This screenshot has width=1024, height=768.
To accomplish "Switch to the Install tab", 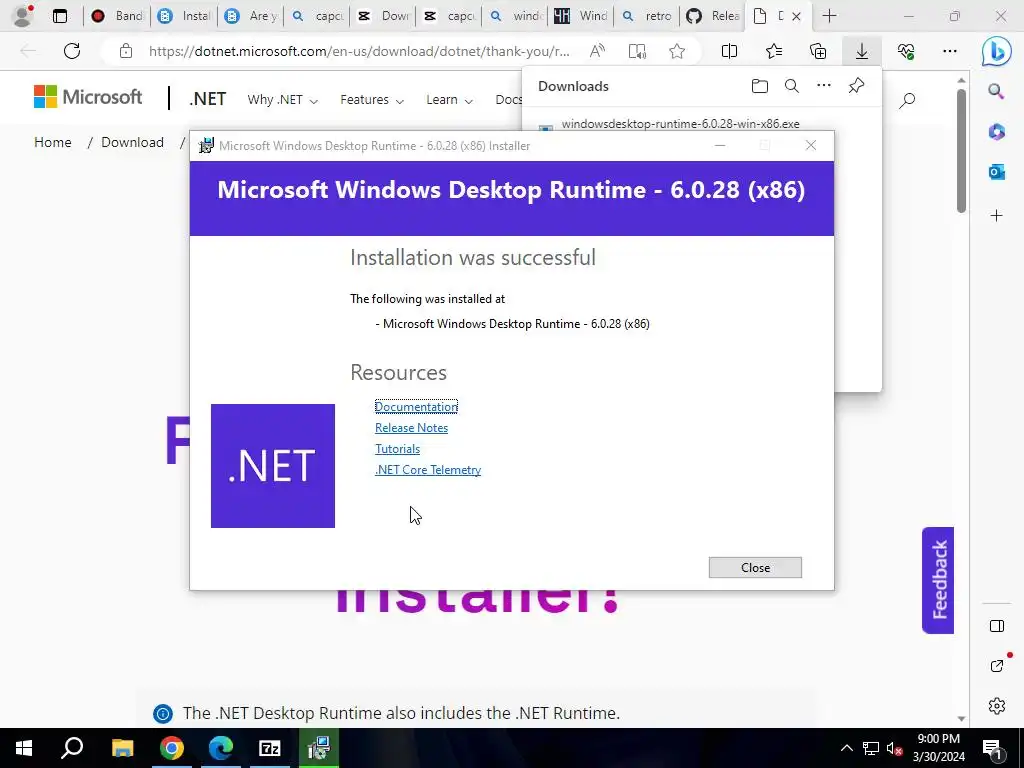I will pos(185,16).
